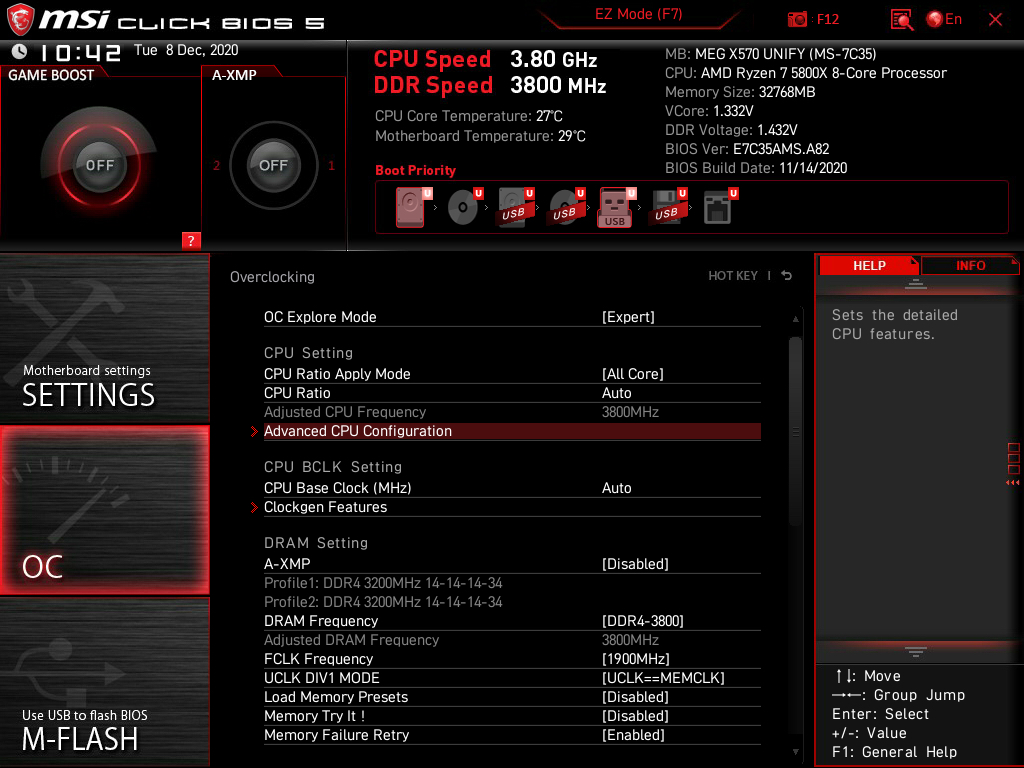
Task: Click the date Tue 8 Dec, 2020
Action: click(x=186, y=50)
